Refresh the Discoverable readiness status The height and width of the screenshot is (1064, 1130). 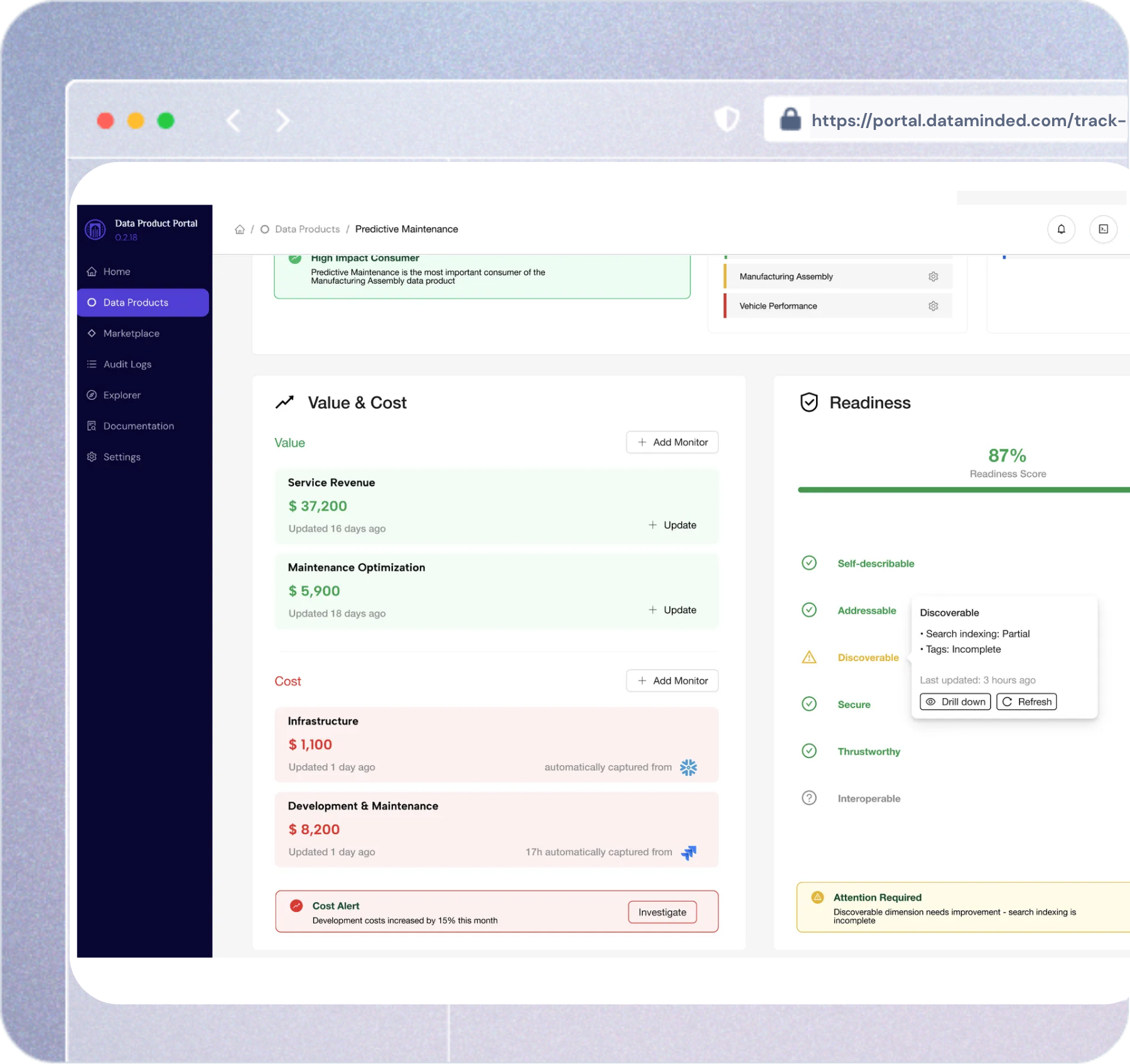[x=1026, y=702]
